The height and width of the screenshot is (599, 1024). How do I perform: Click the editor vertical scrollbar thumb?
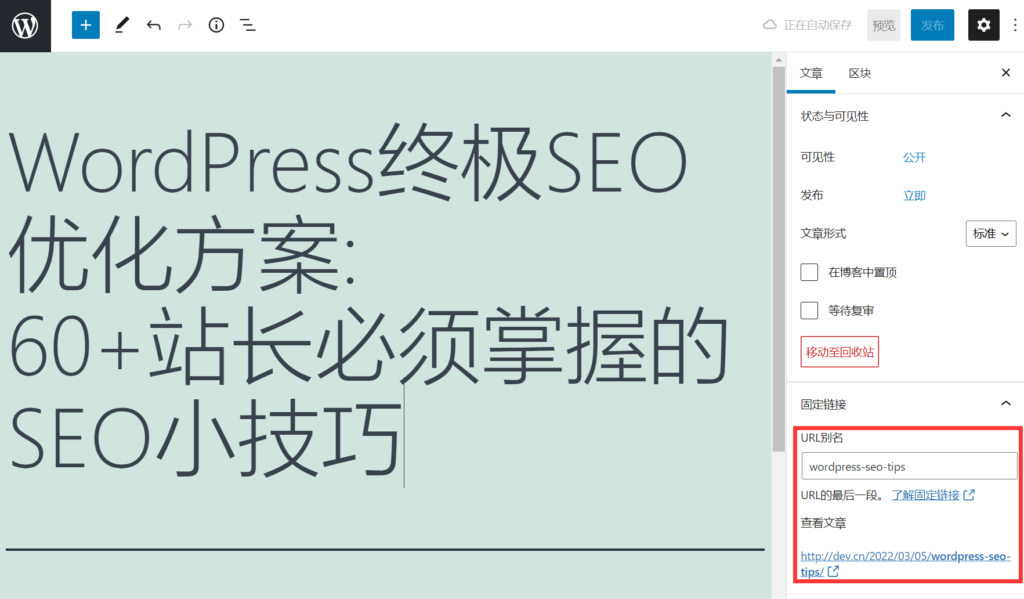(x=778, y=258)
